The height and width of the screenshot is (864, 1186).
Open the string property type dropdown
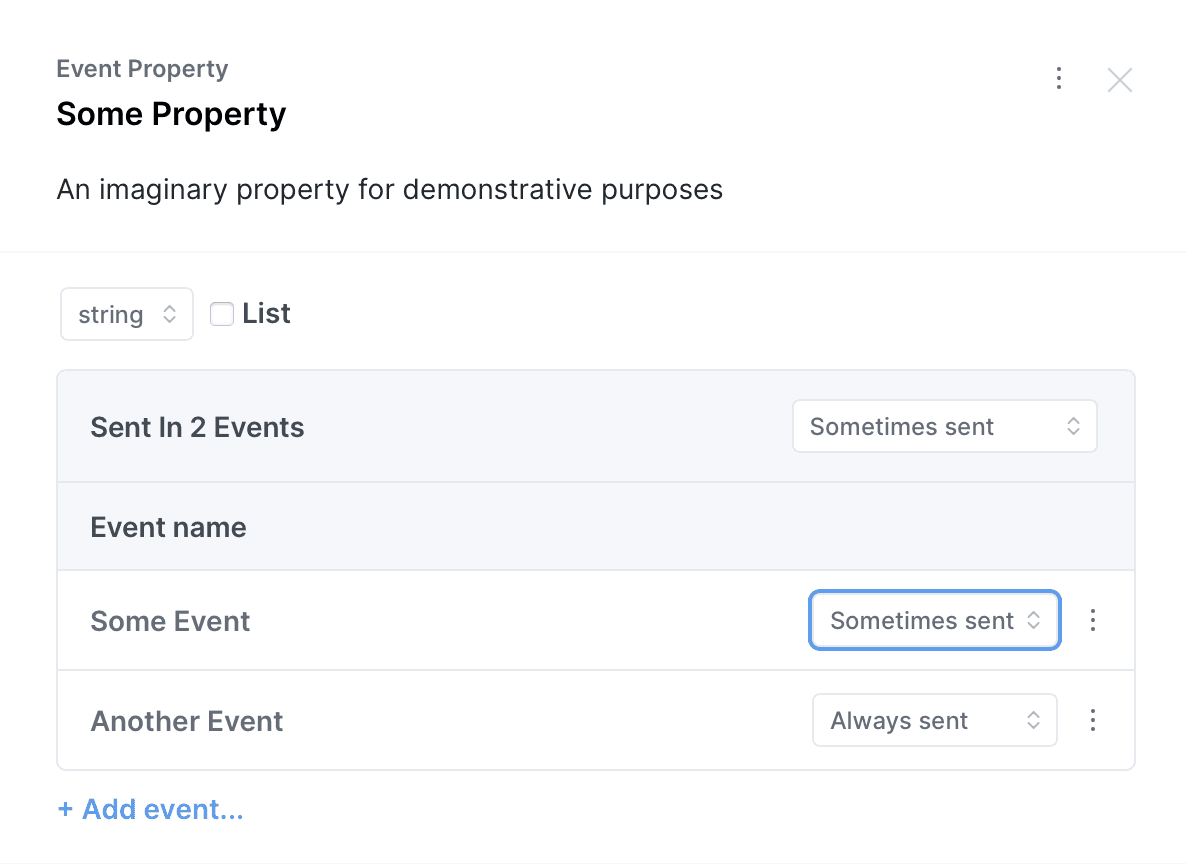126,313
